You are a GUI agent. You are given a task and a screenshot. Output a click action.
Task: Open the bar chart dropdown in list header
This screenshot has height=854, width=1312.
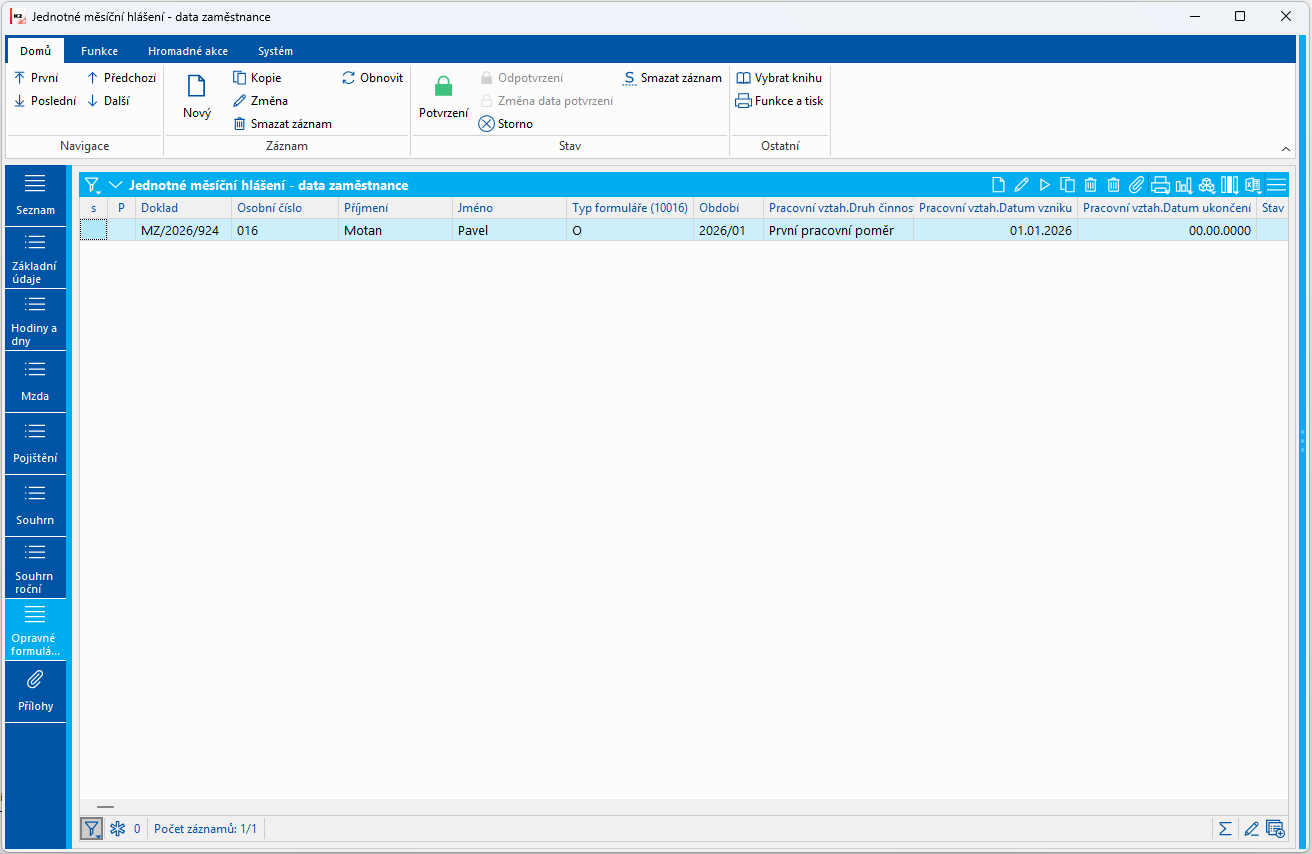(x=1184, y=185)
